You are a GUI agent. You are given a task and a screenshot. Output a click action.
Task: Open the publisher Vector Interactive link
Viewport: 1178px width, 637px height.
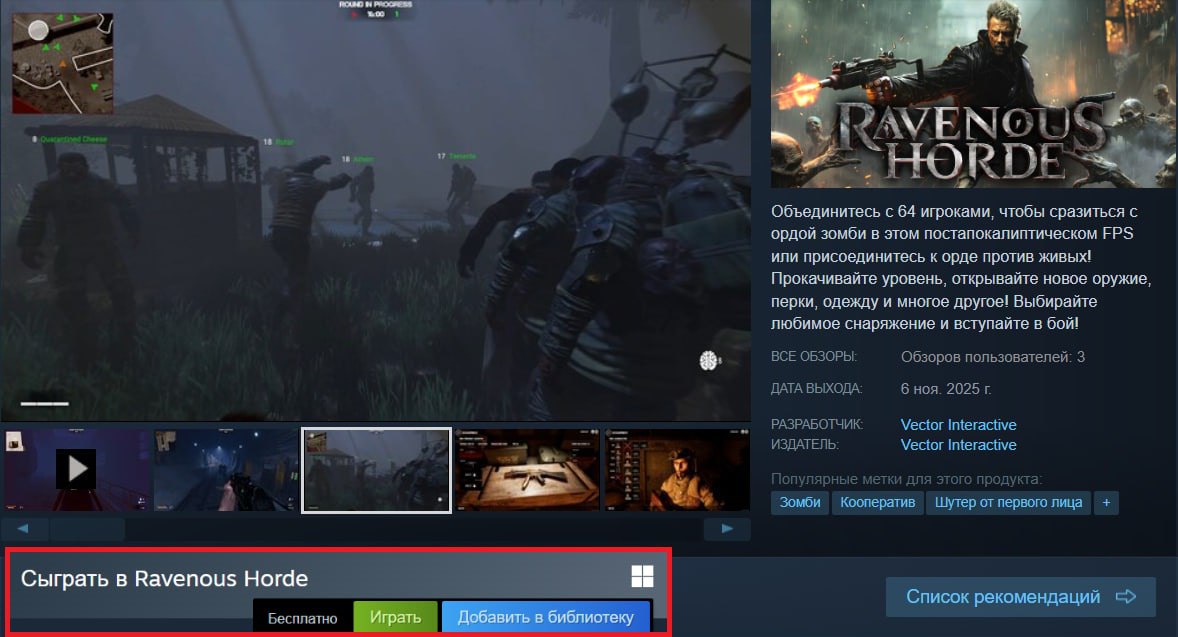click(x=958, y=445)
